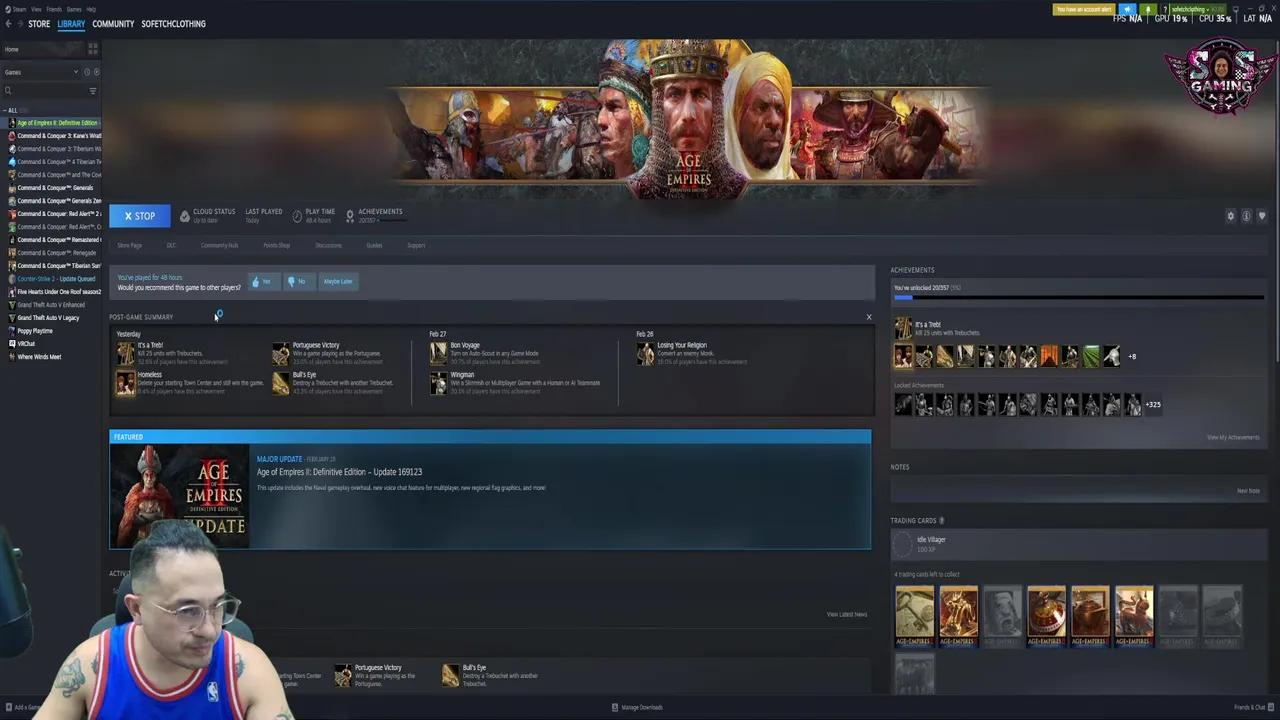Go forward with the right arrow
Viewport: 1280px width, 720px height.
click(19, 24)
